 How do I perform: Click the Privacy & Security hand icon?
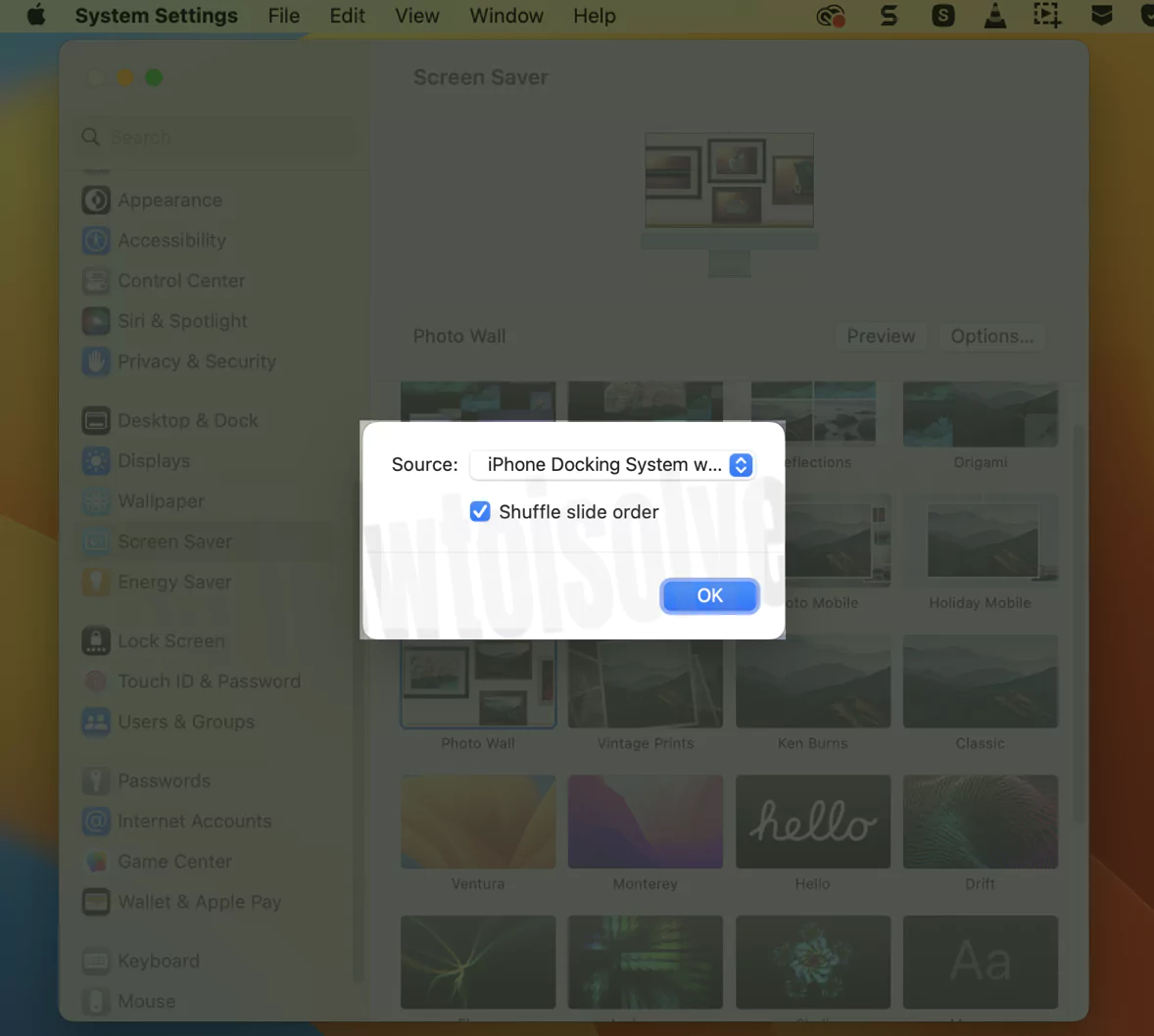point(96,362)
